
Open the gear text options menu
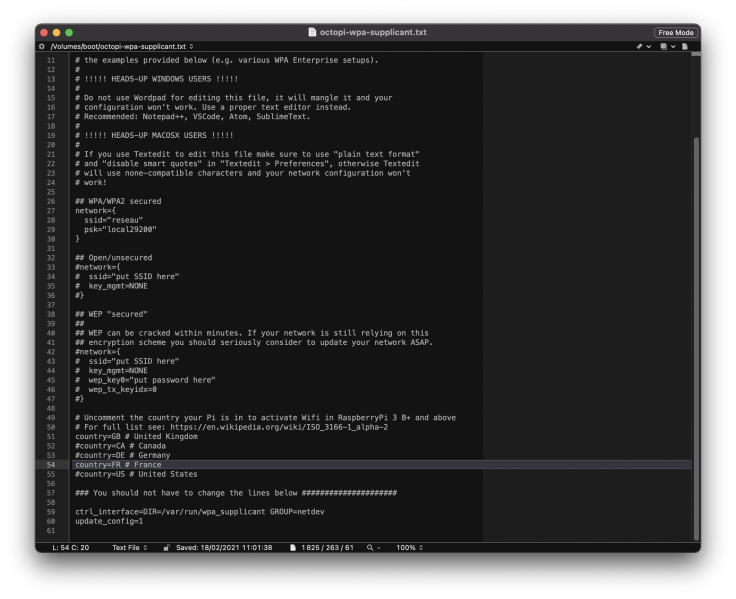[42, 46]
